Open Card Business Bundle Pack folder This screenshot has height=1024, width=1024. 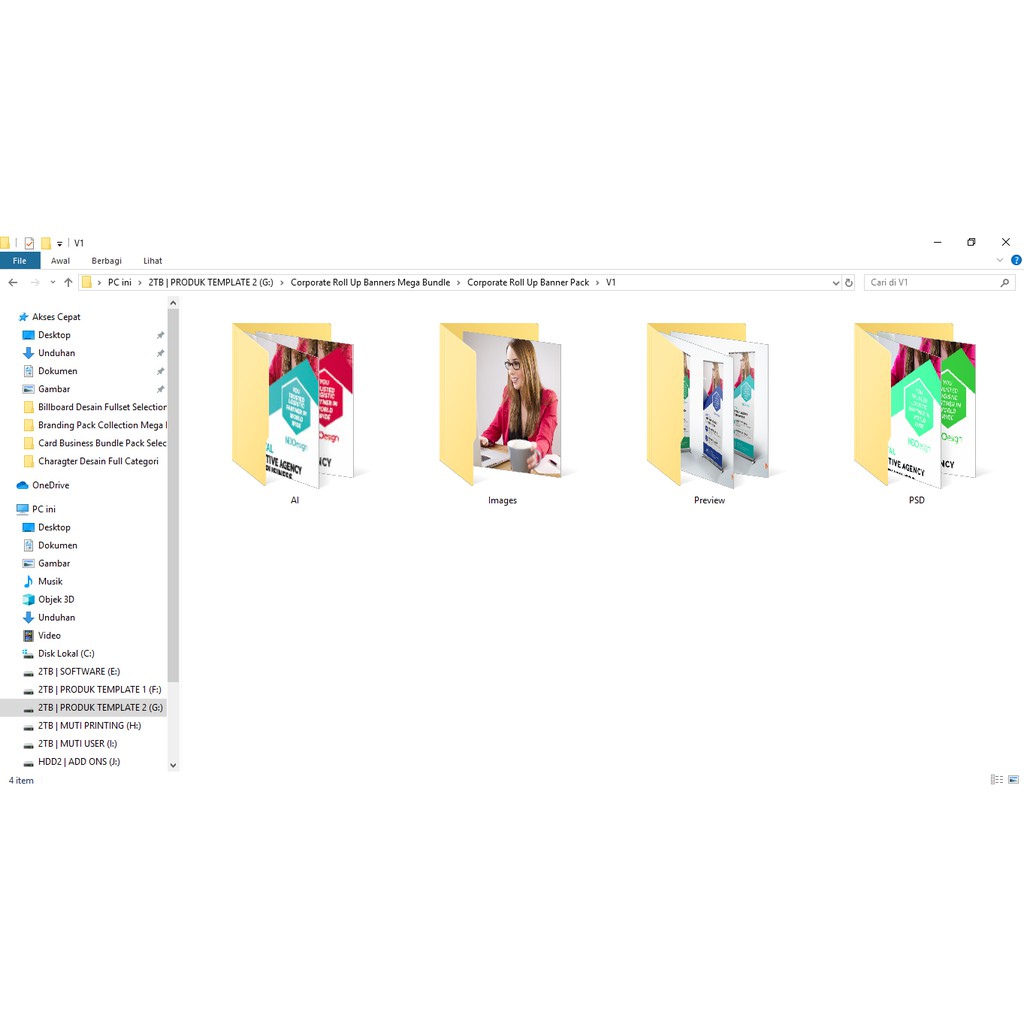[102, 443]
